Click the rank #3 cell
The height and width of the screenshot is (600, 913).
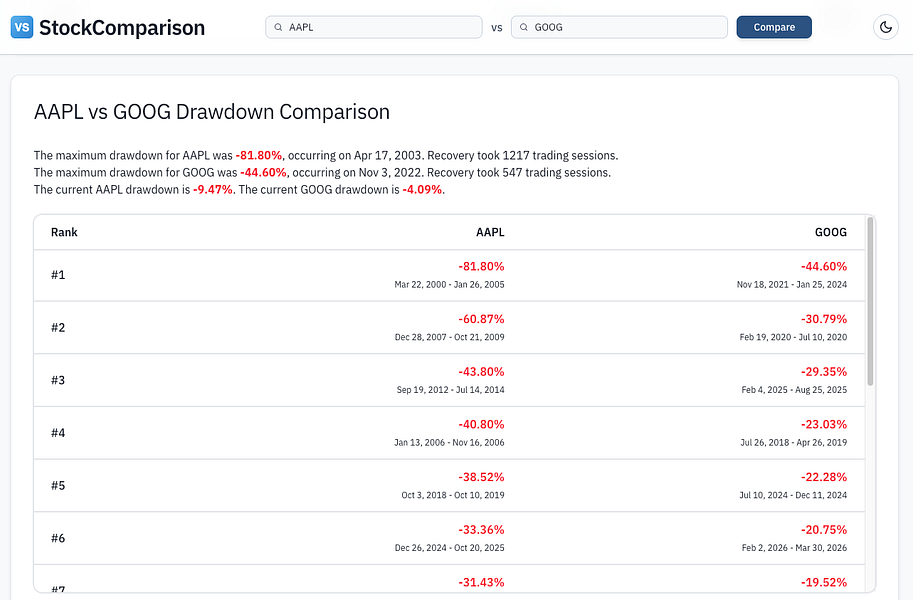coord(58,380)
